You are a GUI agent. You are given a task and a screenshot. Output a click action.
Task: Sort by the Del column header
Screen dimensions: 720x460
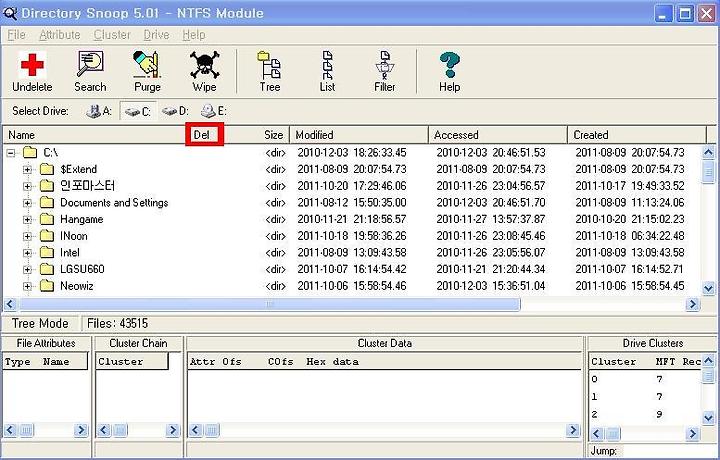coord(204,135)
